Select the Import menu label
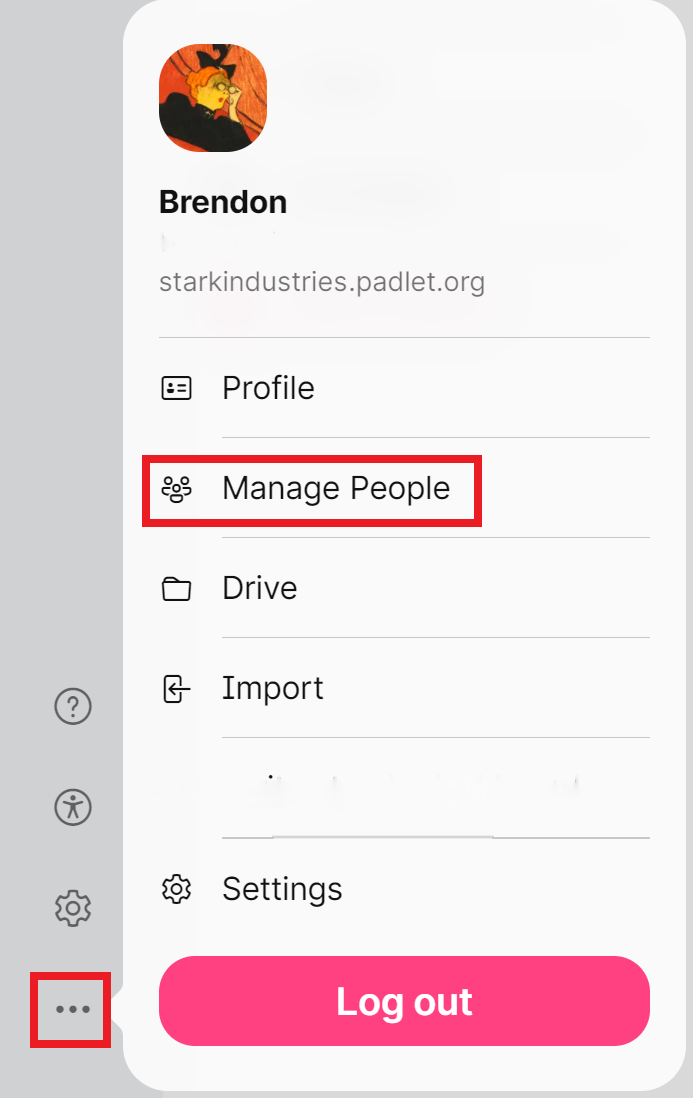This screenshot has height=1098, width=693. point(272,688)
